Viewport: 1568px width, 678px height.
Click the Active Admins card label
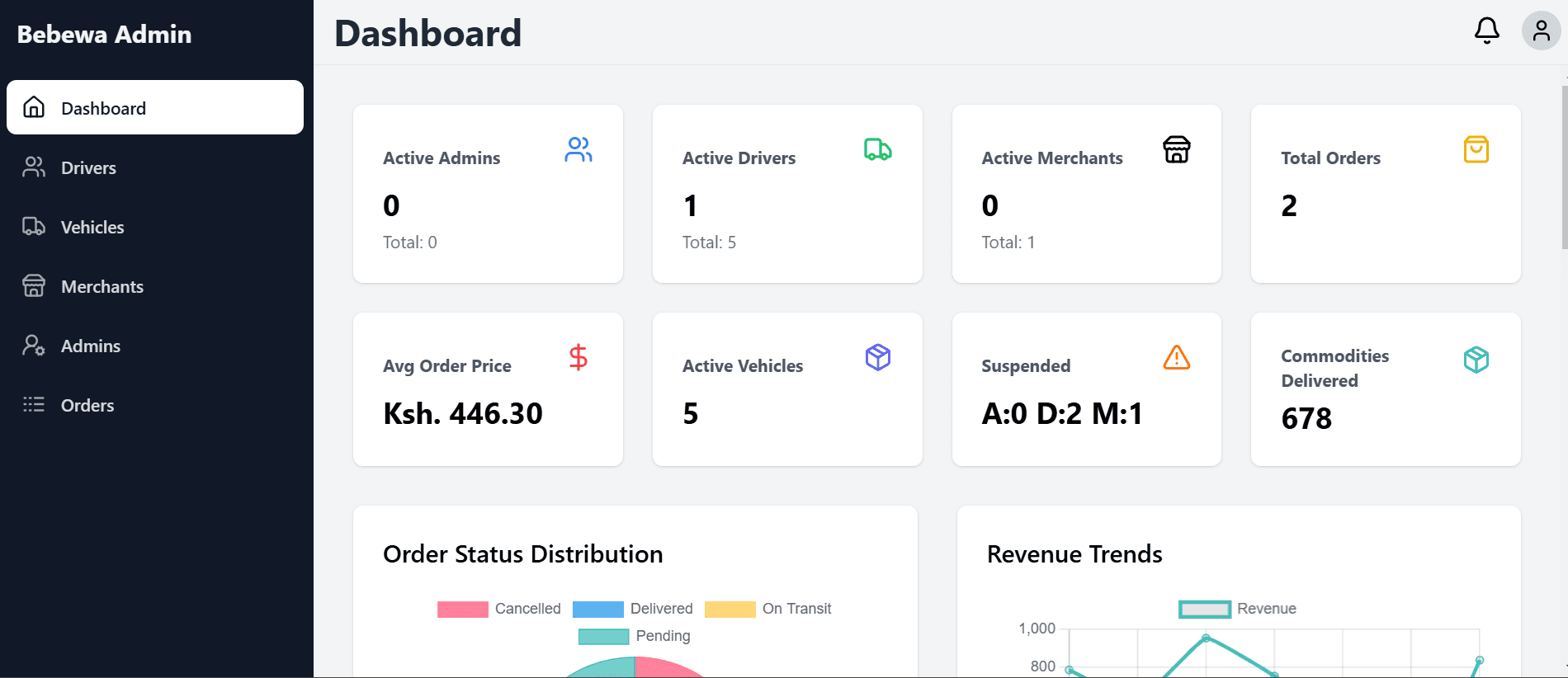pyautogui.click(x=442, y=158)
